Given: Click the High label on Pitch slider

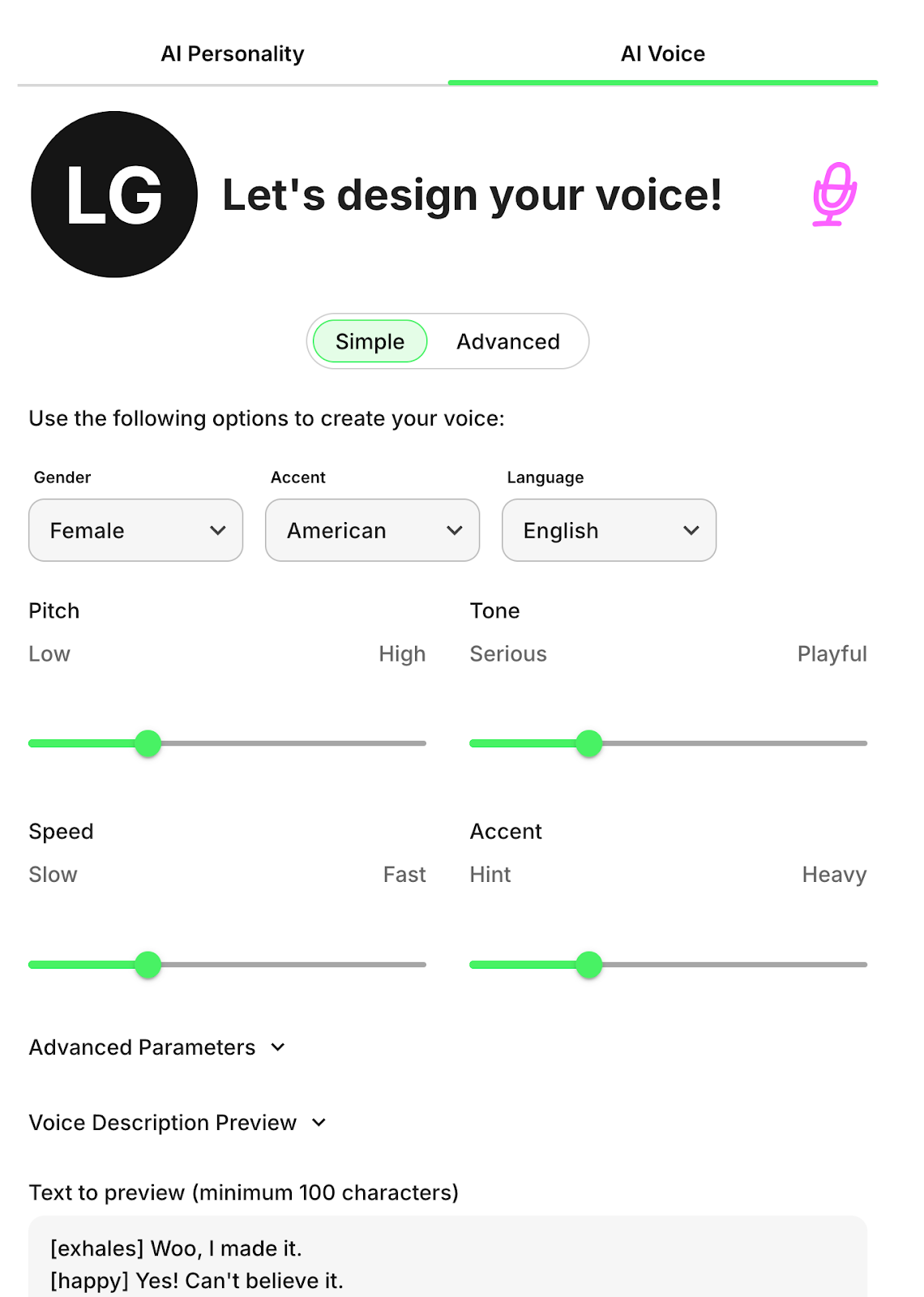Looking at the screenshot, I should tap(403, 653).
